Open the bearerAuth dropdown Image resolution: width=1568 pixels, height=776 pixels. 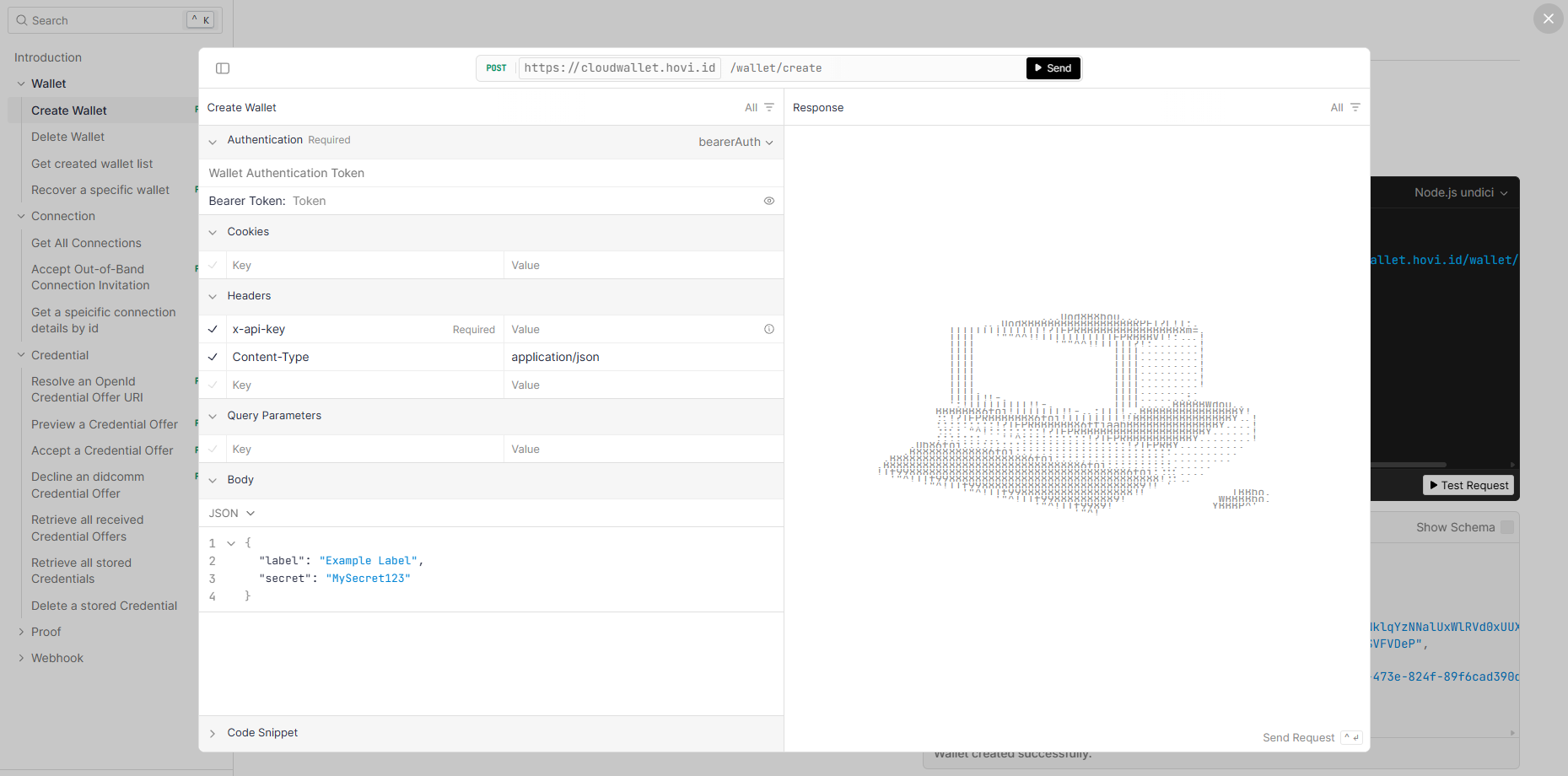735,142
